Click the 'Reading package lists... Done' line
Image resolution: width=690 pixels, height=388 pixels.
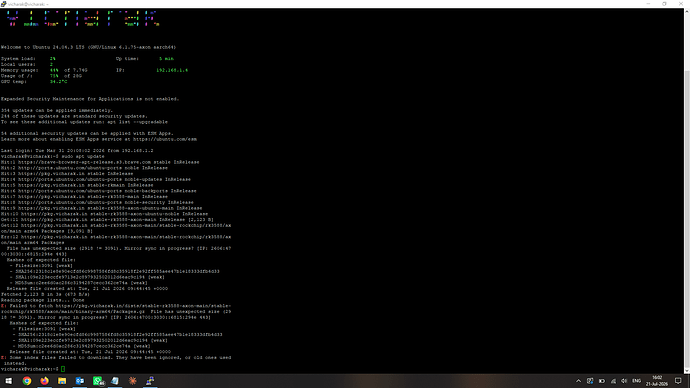click(x=42, y=300)
